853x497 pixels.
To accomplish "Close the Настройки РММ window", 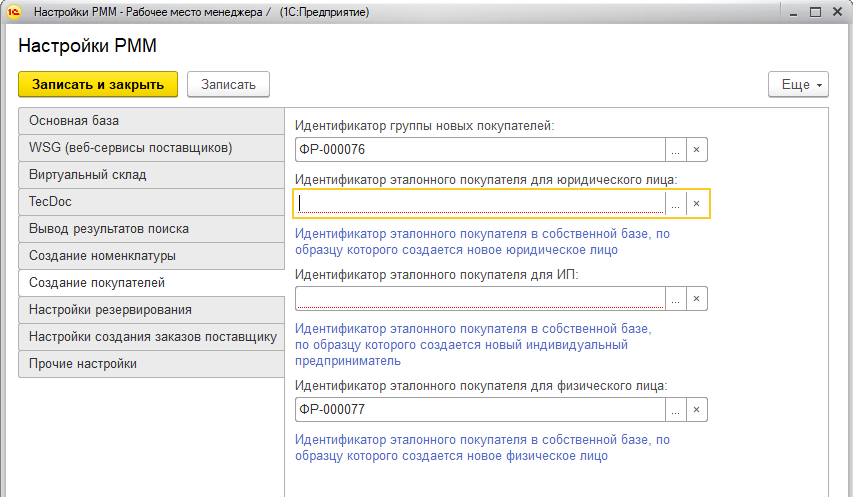I will 837,12.
